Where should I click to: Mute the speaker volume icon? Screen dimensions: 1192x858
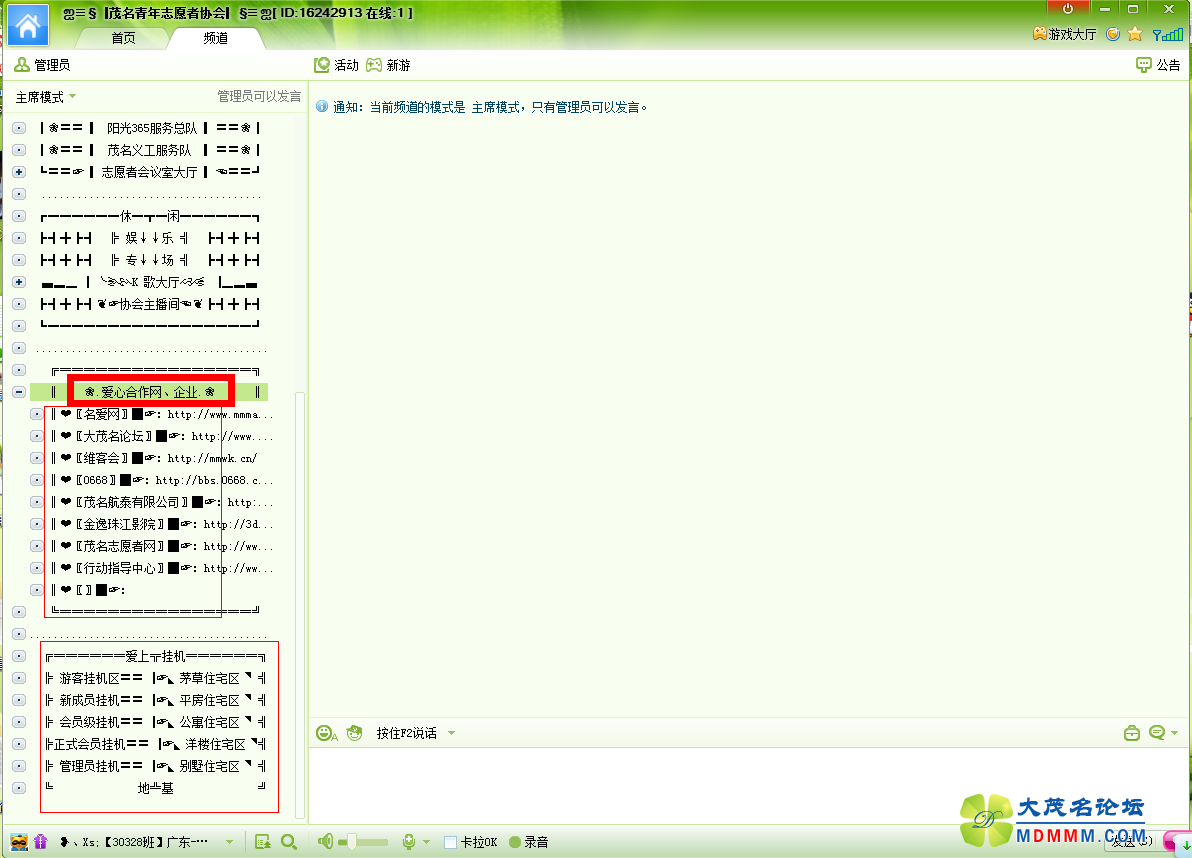click(325, 841)
